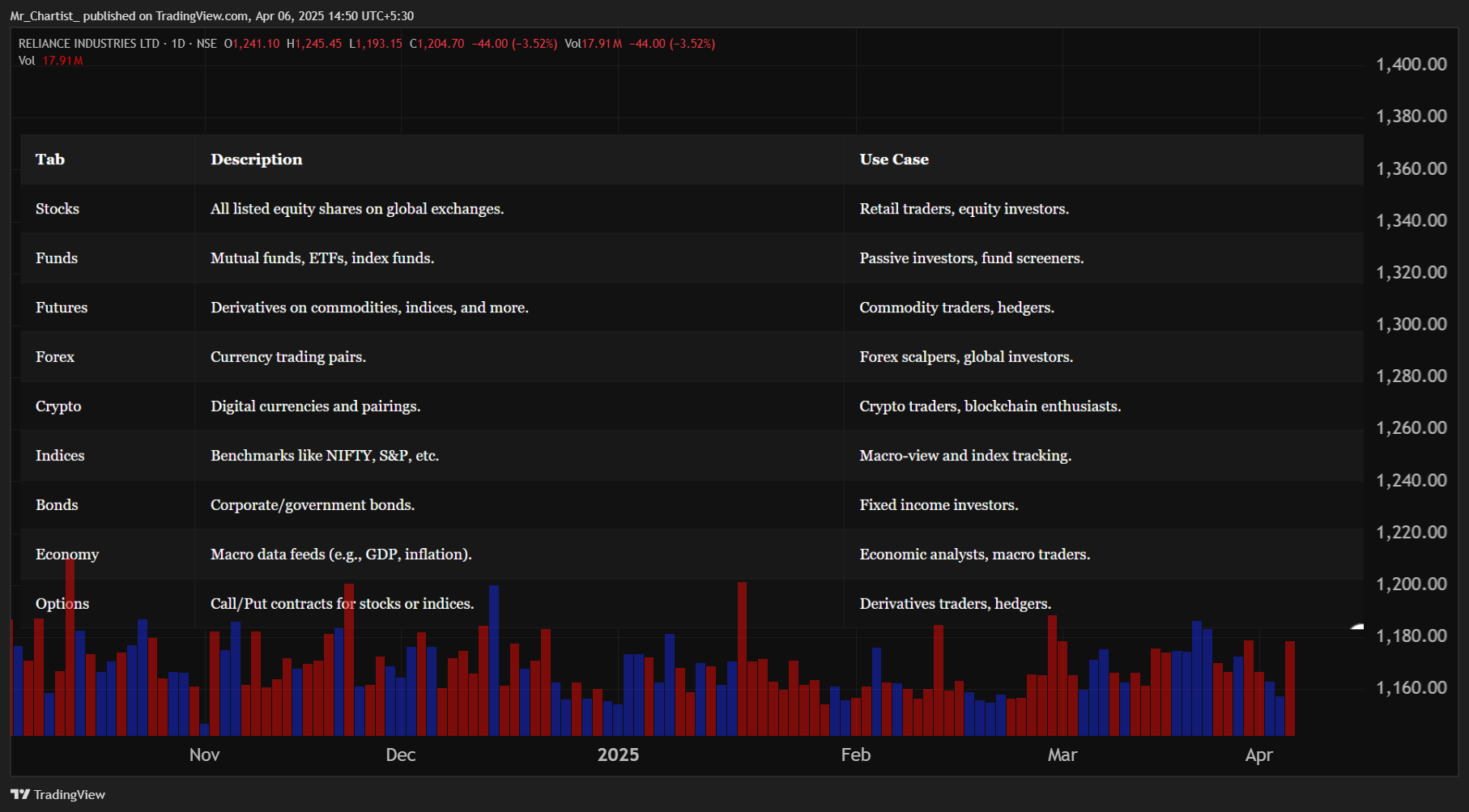Click 'Benchmarks like NIFTY, S&P, etc.' text

[x=325, y=456]
